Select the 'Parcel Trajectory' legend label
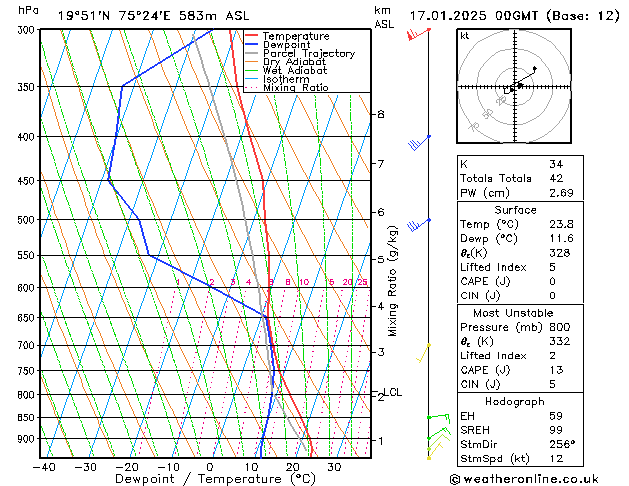629x486 pixels. click(x=309, y=53)
